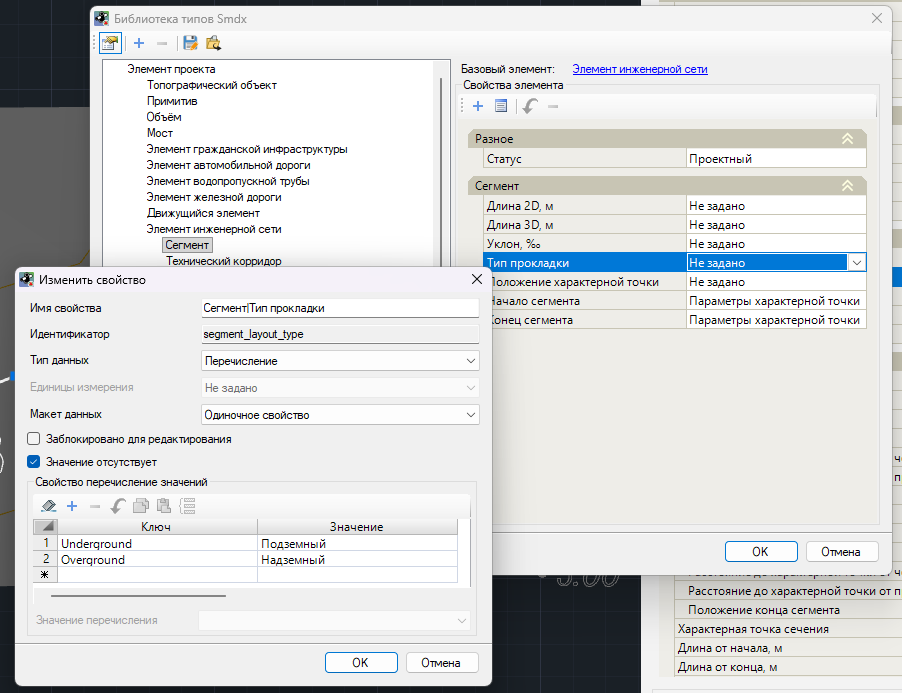The image size is (902, 693).
Task: Toggle 'Заблокировано для редактирования' checkbox
Action: point(34,439)
